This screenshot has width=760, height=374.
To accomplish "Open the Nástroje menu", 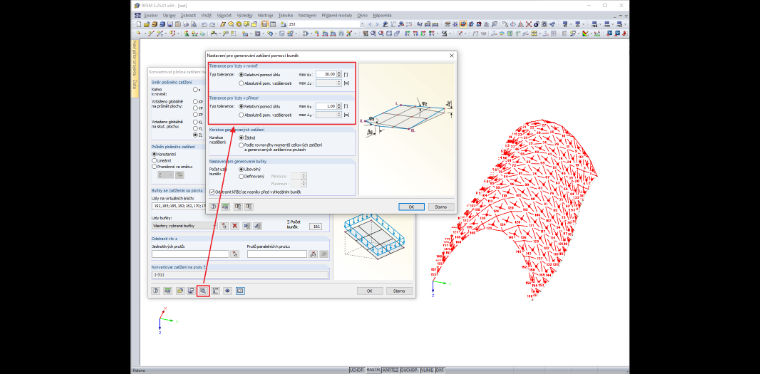I will pyautogui.click(x=266, y=16).
